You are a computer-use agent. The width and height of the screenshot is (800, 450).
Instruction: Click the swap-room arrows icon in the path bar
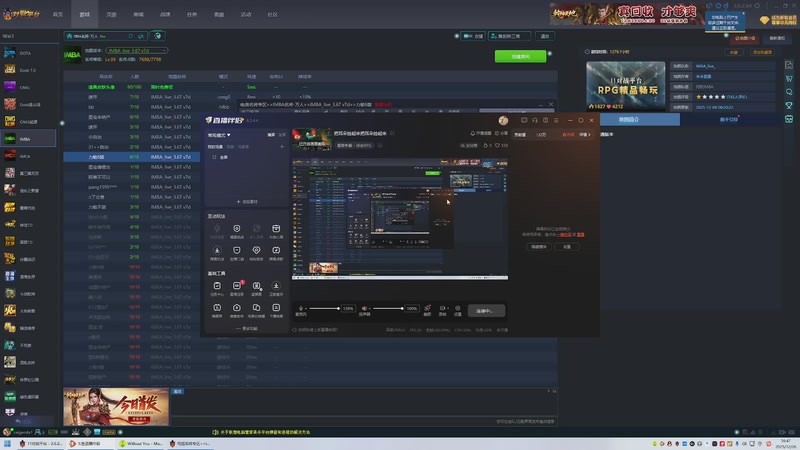point(140,36)
